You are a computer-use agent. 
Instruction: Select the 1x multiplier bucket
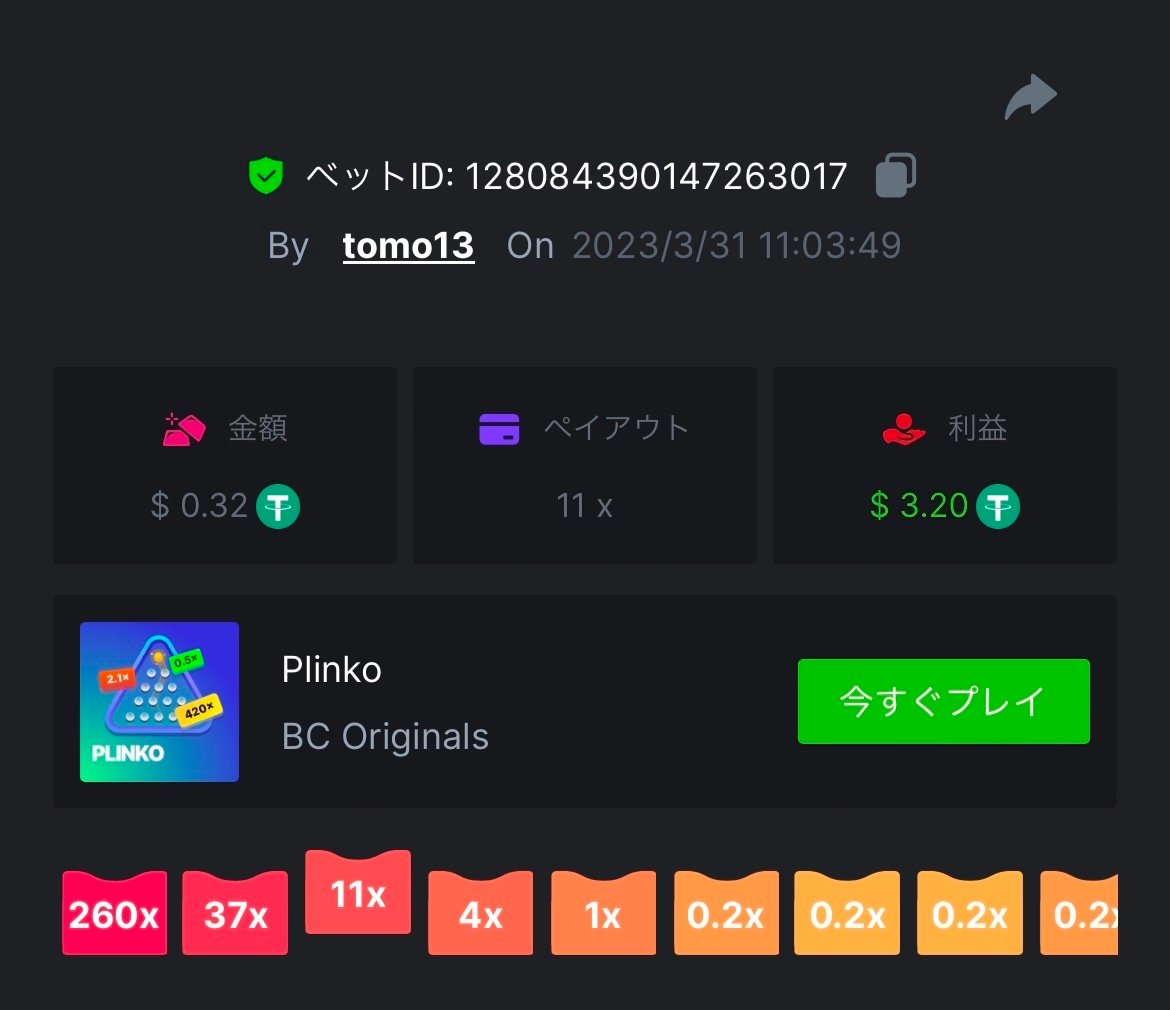(x=604, y=912)
